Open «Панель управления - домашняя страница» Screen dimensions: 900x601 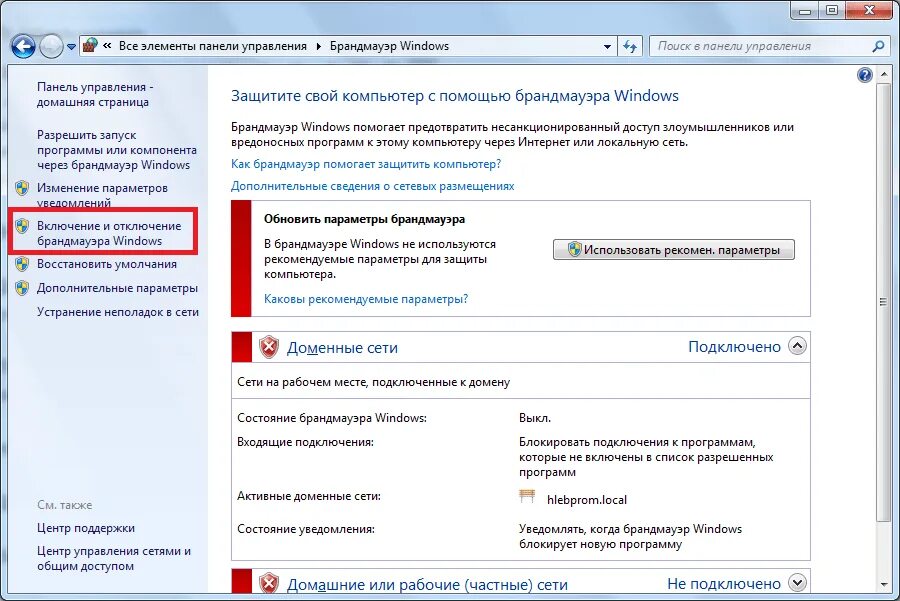coord(95,95)
